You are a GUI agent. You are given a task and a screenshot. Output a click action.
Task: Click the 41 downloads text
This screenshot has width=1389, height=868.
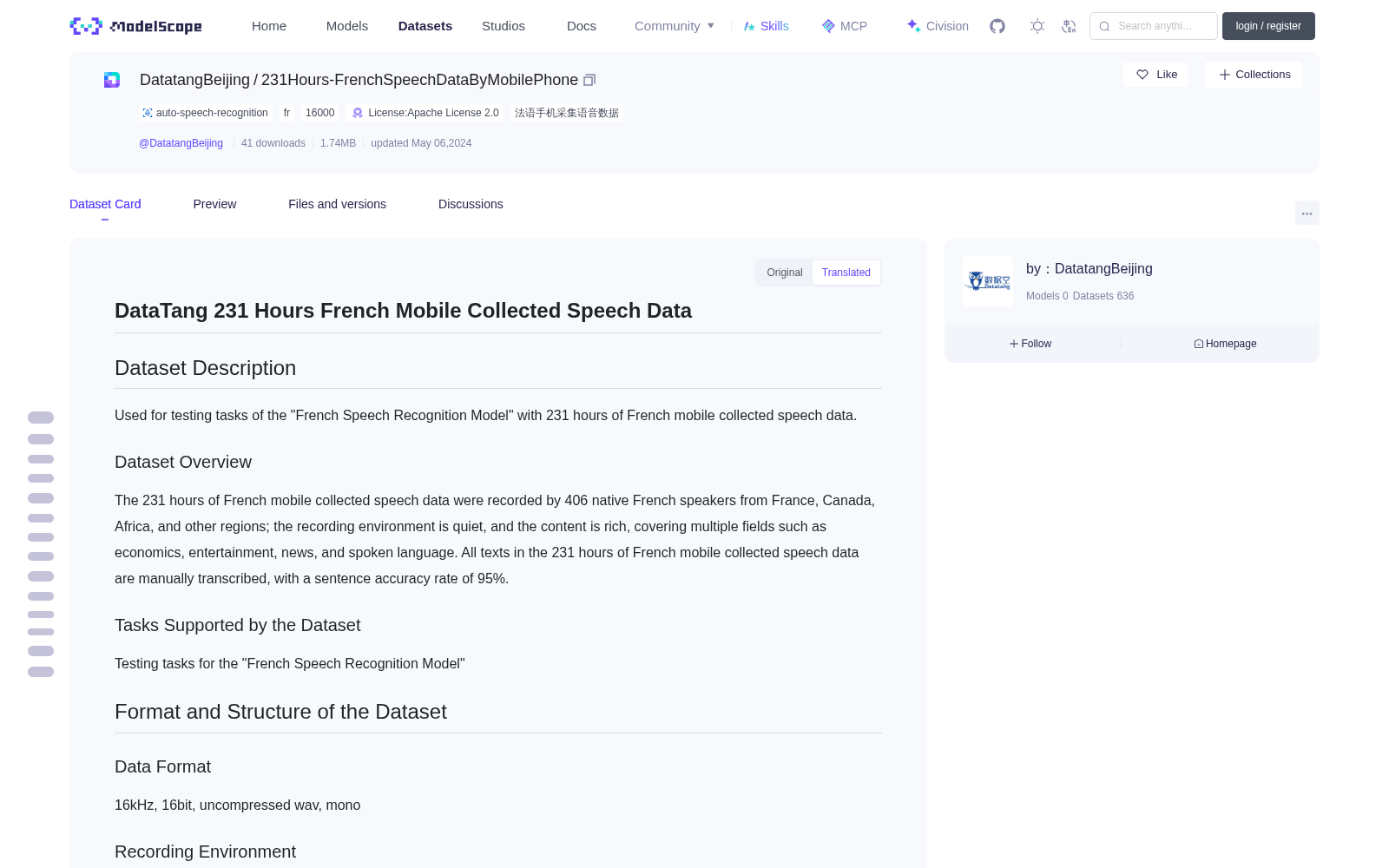click(273, 143)
